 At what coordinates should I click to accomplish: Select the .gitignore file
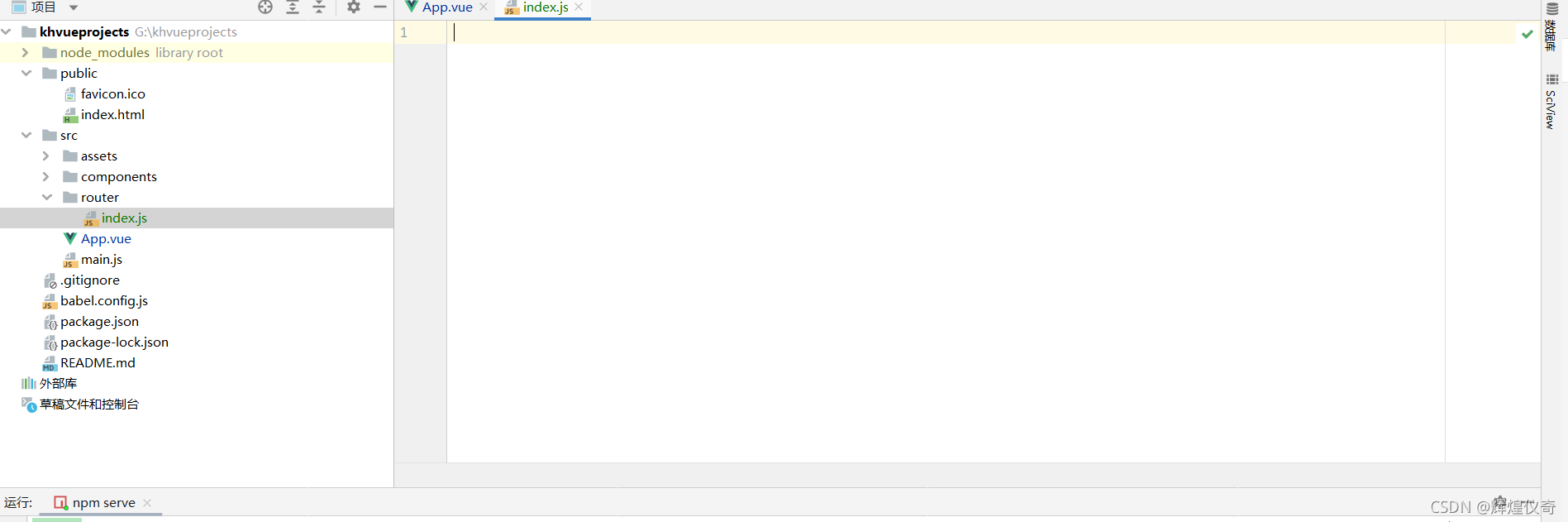click(90, 280)
